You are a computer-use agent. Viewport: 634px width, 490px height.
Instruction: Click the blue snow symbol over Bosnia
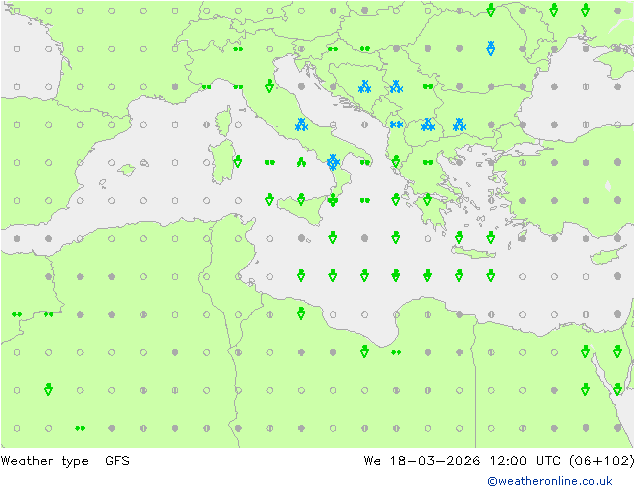[x=364, y=87]
